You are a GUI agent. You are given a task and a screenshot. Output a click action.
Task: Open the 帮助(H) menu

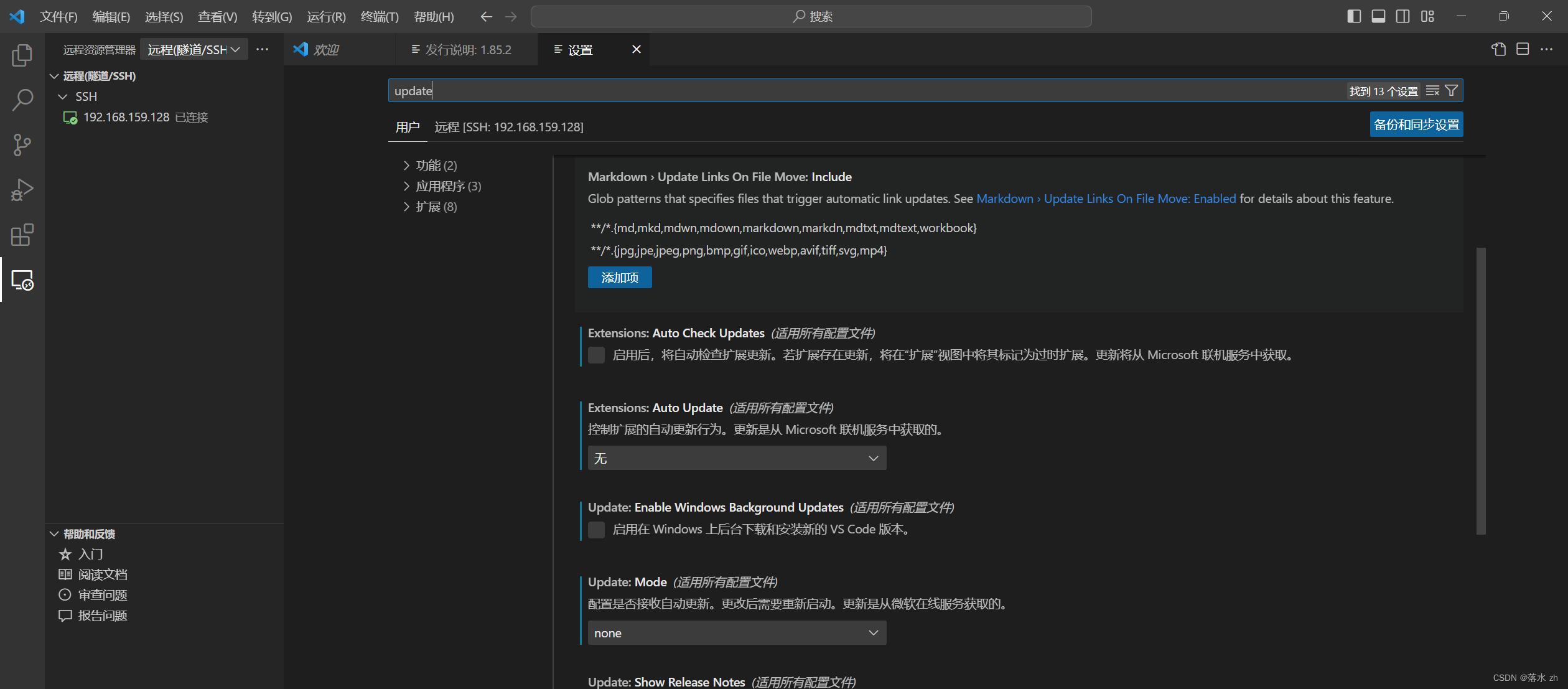(434, 17)
